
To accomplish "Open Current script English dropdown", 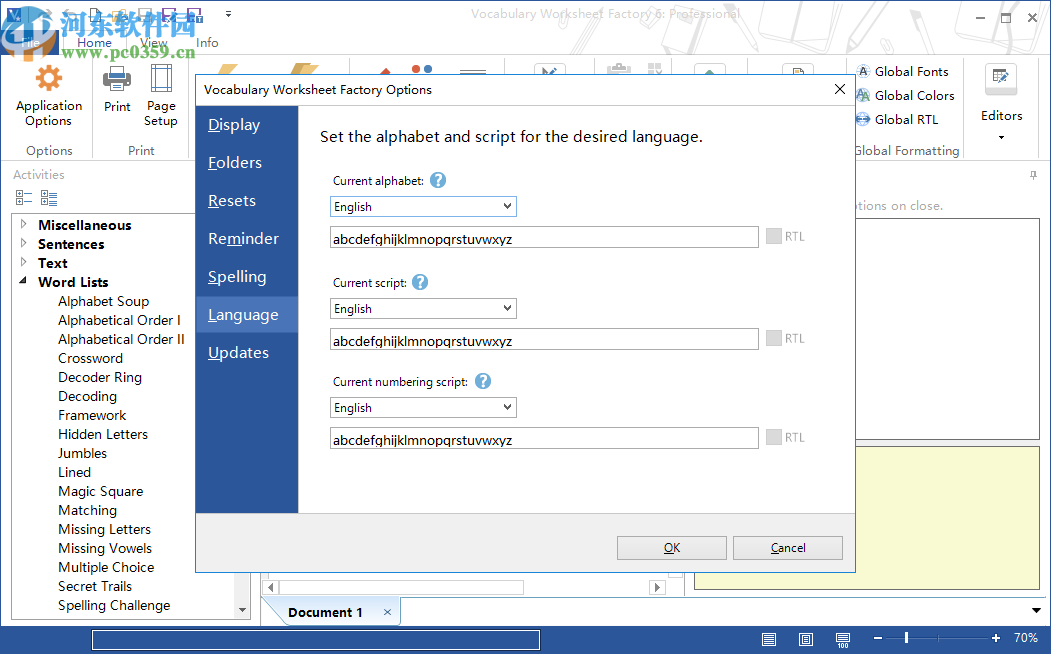I will pyautogui.click(x=423, y=308).
